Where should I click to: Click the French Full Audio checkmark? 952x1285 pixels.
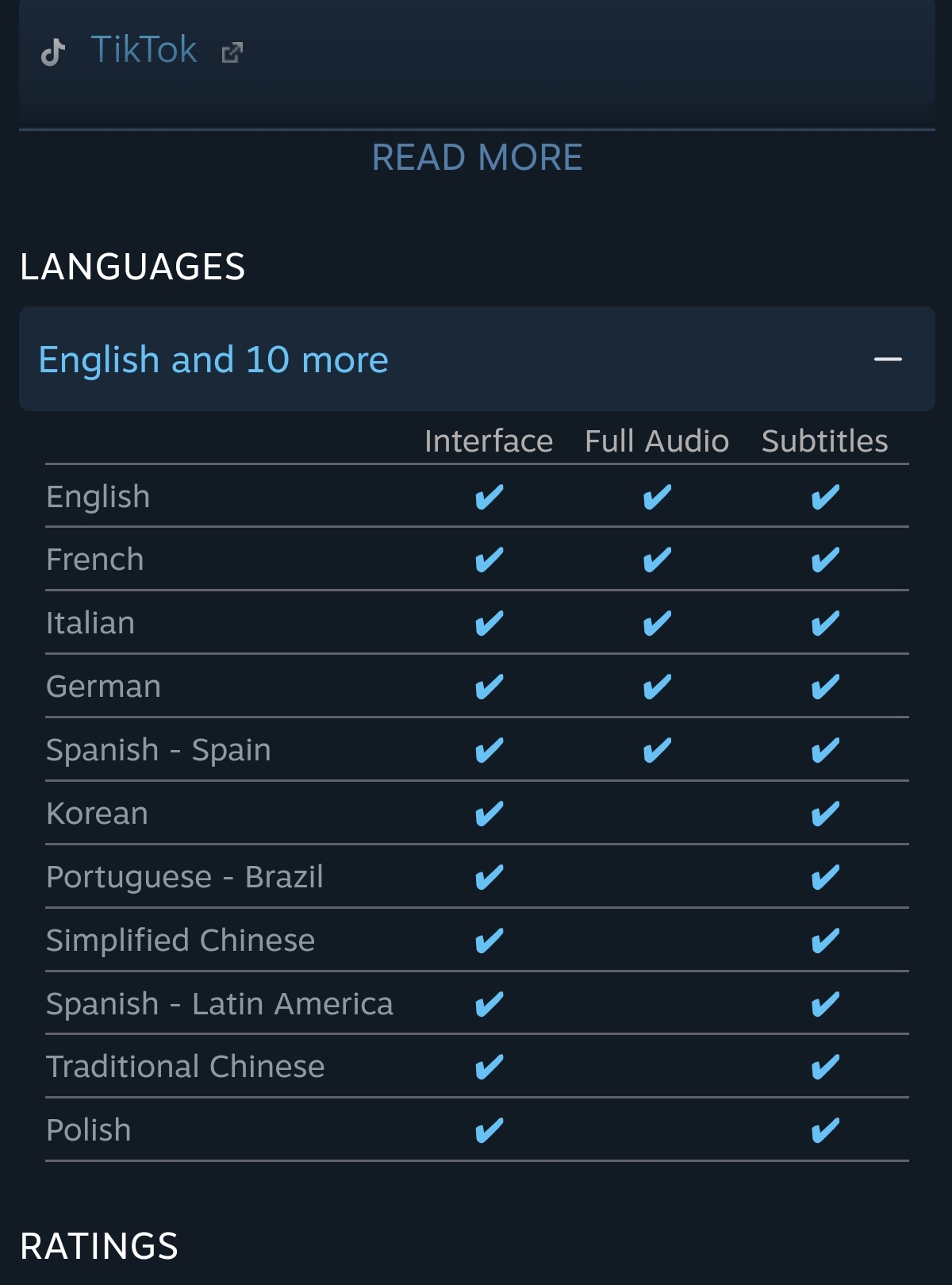[657, 560]
